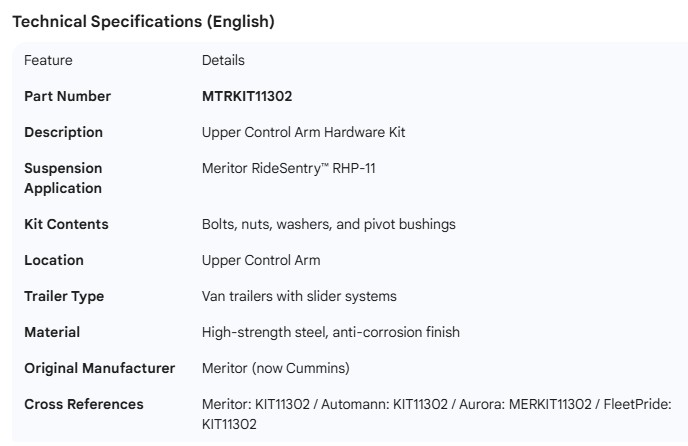Click the Details column header
Screen dimensions: 688x446
coord(223,60)
